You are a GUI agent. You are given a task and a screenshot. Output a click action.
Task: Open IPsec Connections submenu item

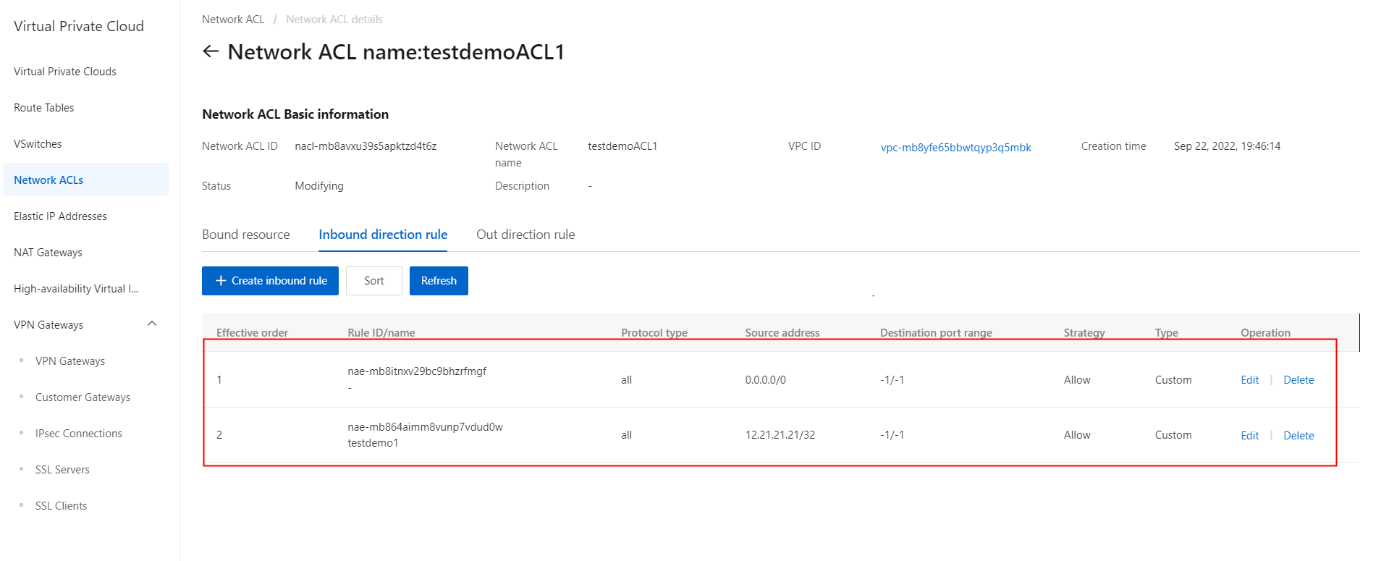(78, 433)
